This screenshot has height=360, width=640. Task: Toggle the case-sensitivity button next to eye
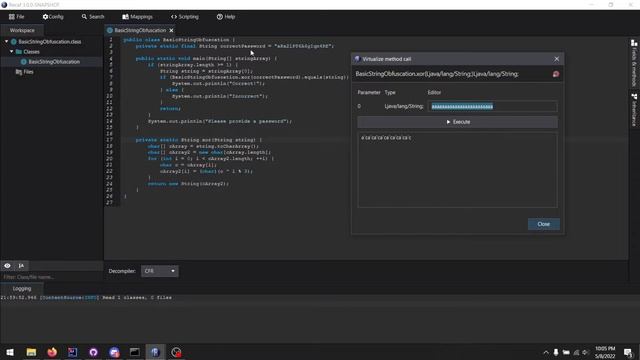[x=21, y=266]
